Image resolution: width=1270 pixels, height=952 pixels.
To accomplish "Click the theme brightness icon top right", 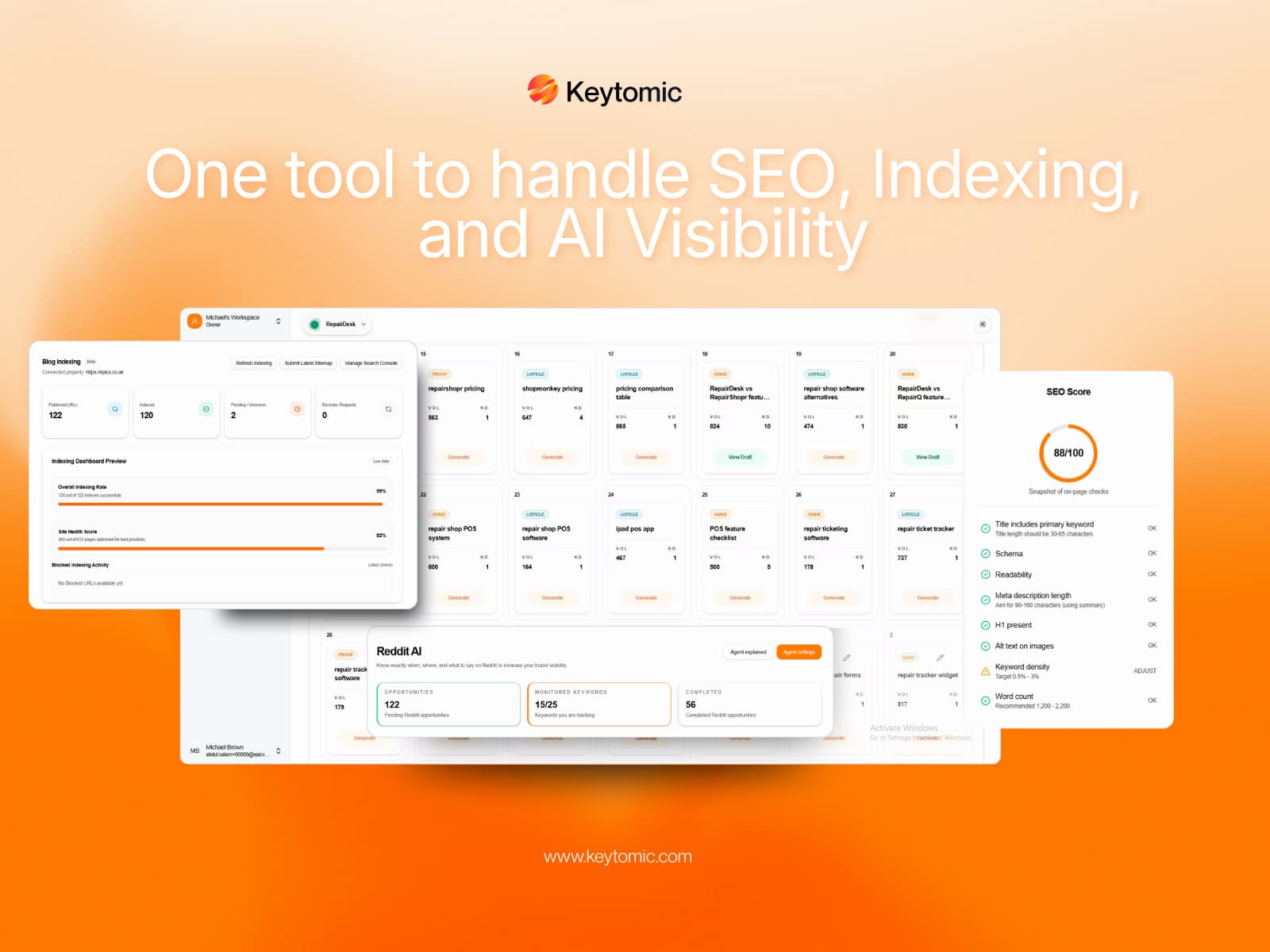I will [x=981, y=324].
